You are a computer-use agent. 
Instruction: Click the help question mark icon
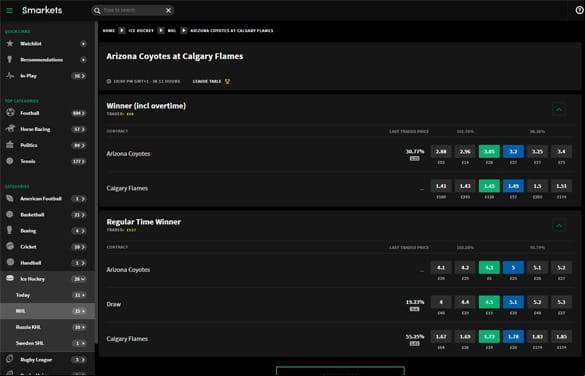pos(580,10)
